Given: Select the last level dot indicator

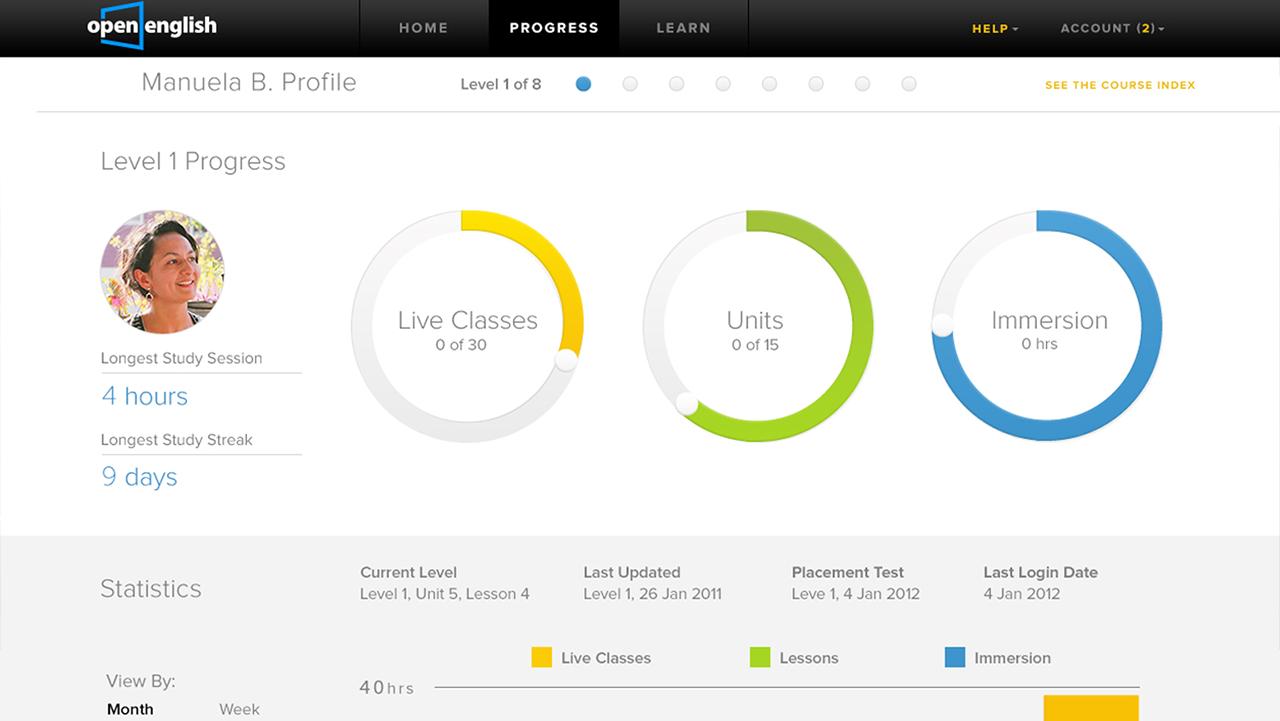Looking at the screenshot, I should click(x=908, y=84).
